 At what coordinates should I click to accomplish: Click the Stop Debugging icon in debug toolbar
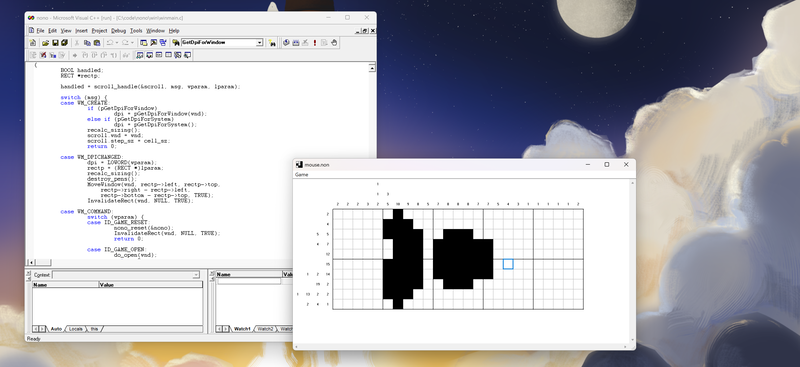[43, 55]
